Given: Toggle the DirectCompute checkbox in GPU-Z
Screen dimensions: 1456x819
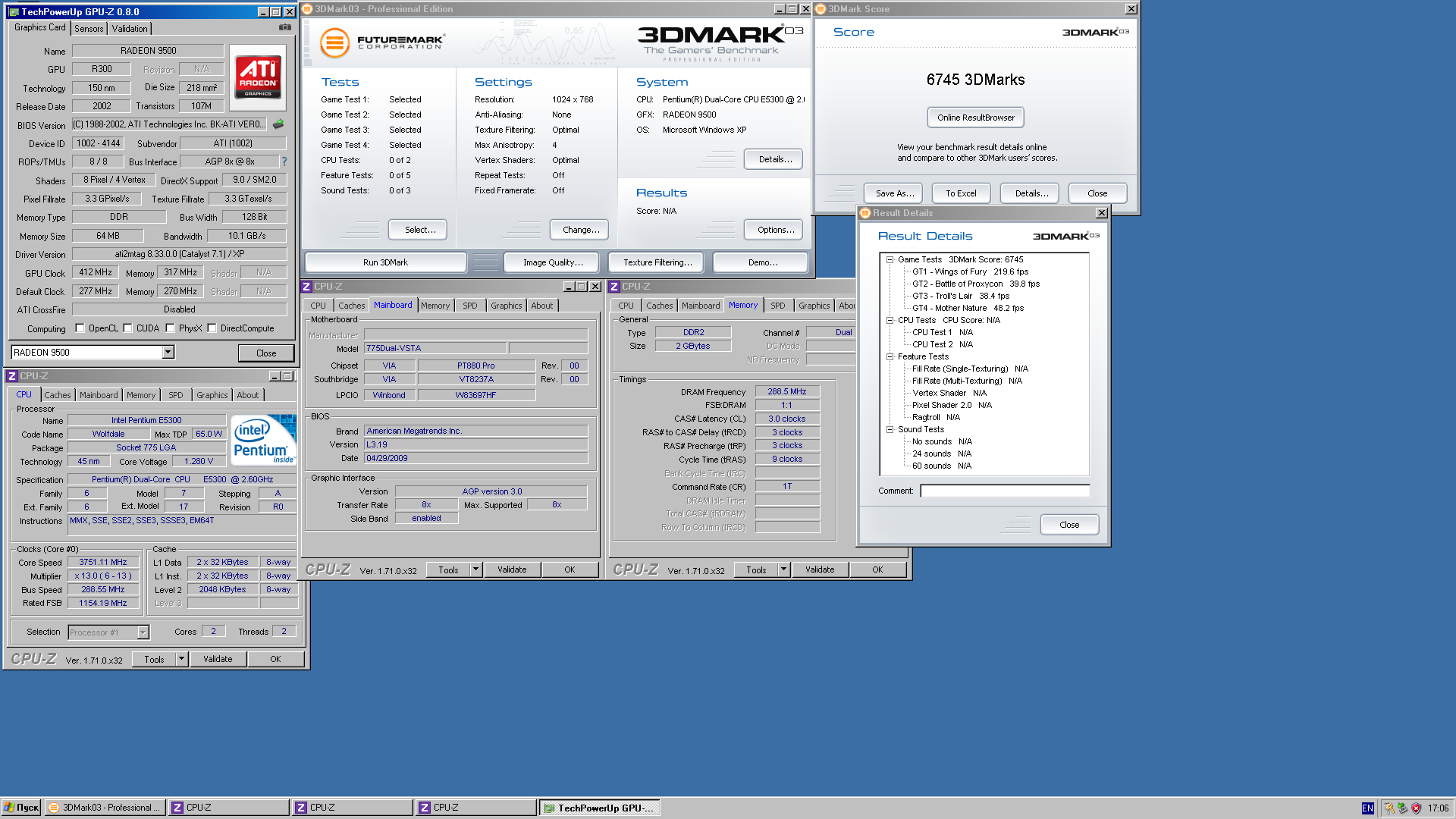Looking at the screenshot, I should pos(212,328).
